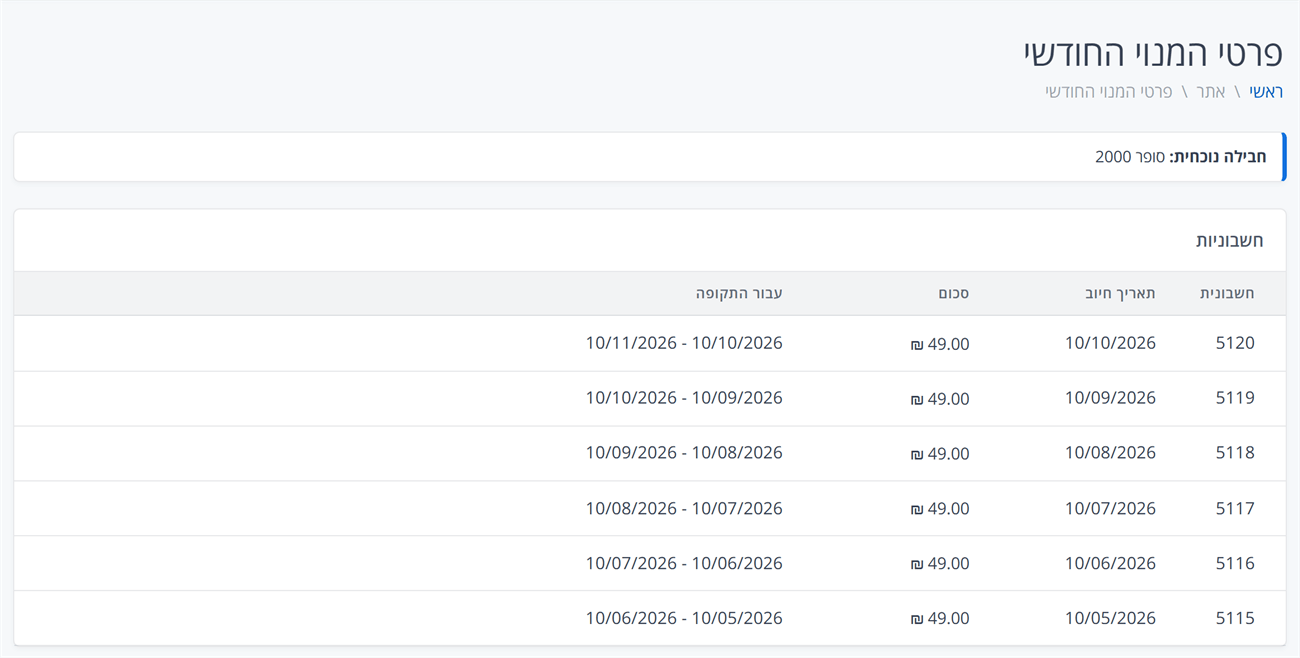This screenshot has height=658, width=1300.
Task: Click the 49.00 ₪ amount for invoice 5115
Action: click(939, 619)
